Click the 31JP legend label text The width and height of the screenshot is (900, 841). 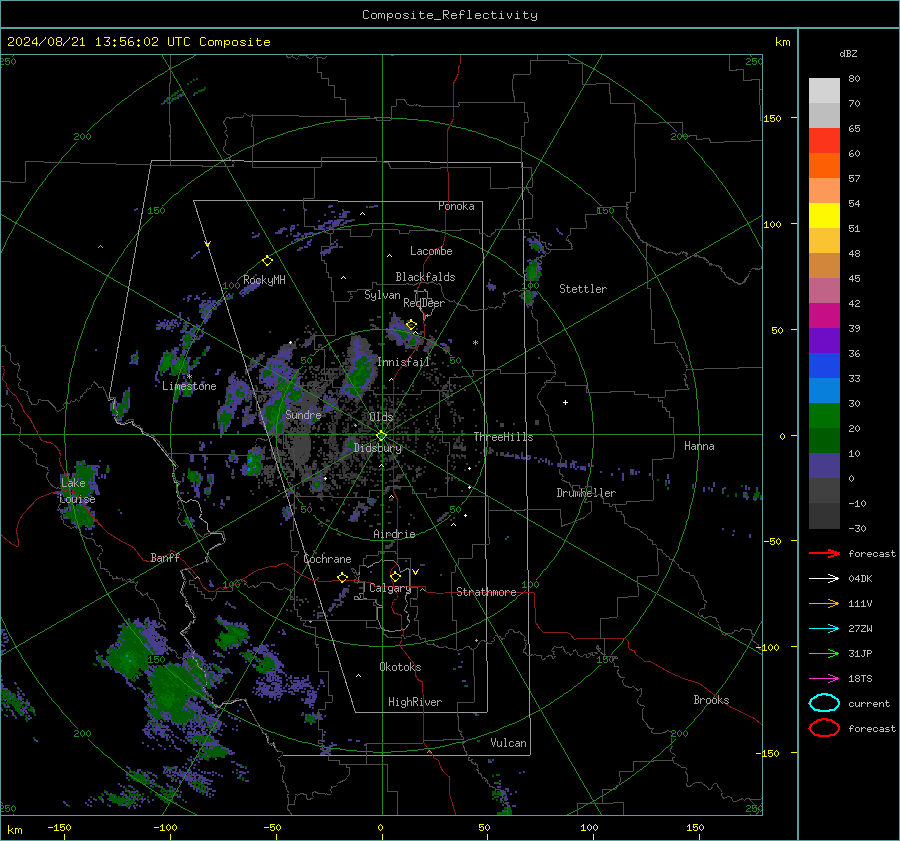tap(860, 653)
